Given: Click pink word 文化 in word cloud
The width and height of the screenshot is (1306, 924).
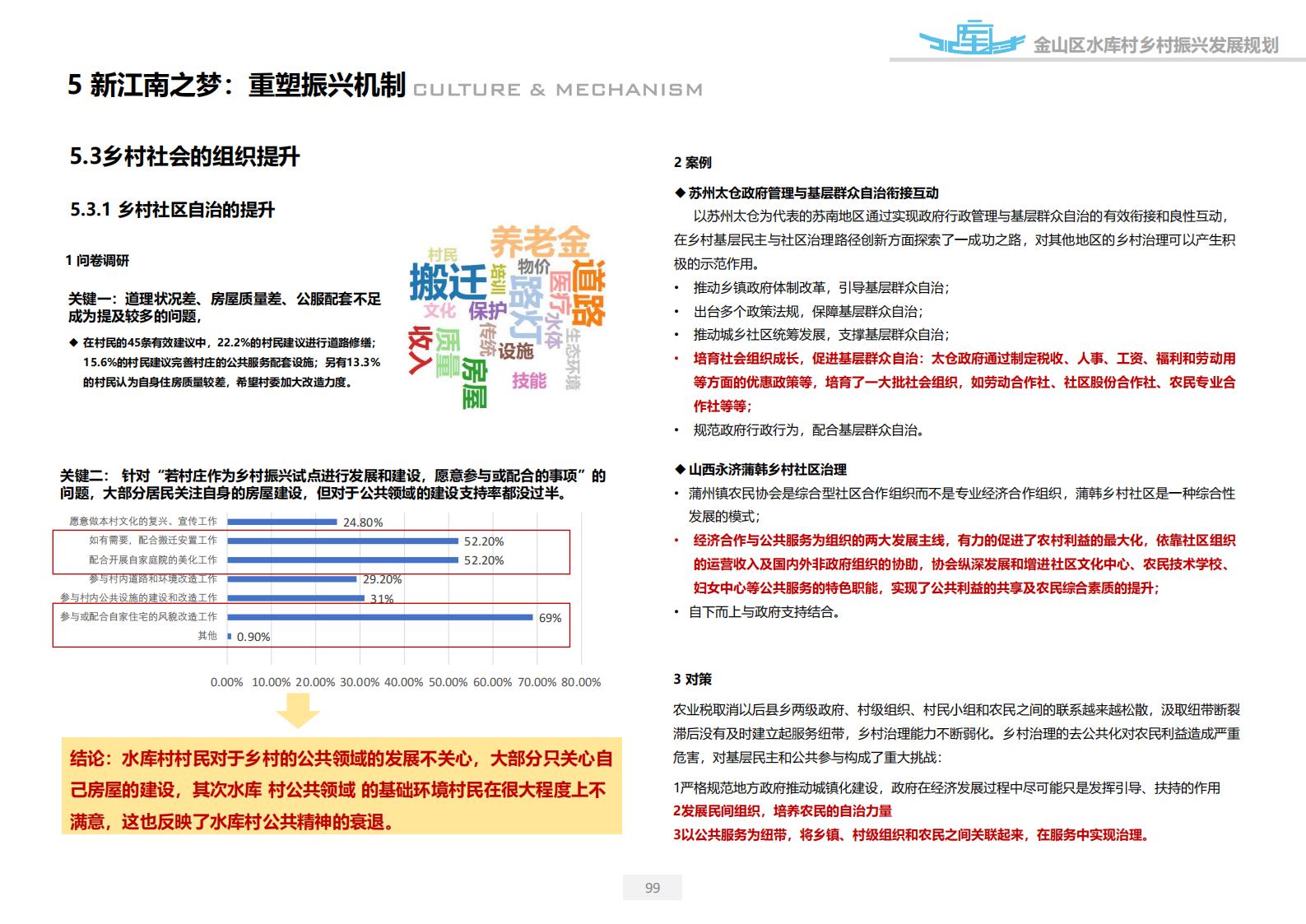Looking at the screenshot, I should click(x=439, y=310).
